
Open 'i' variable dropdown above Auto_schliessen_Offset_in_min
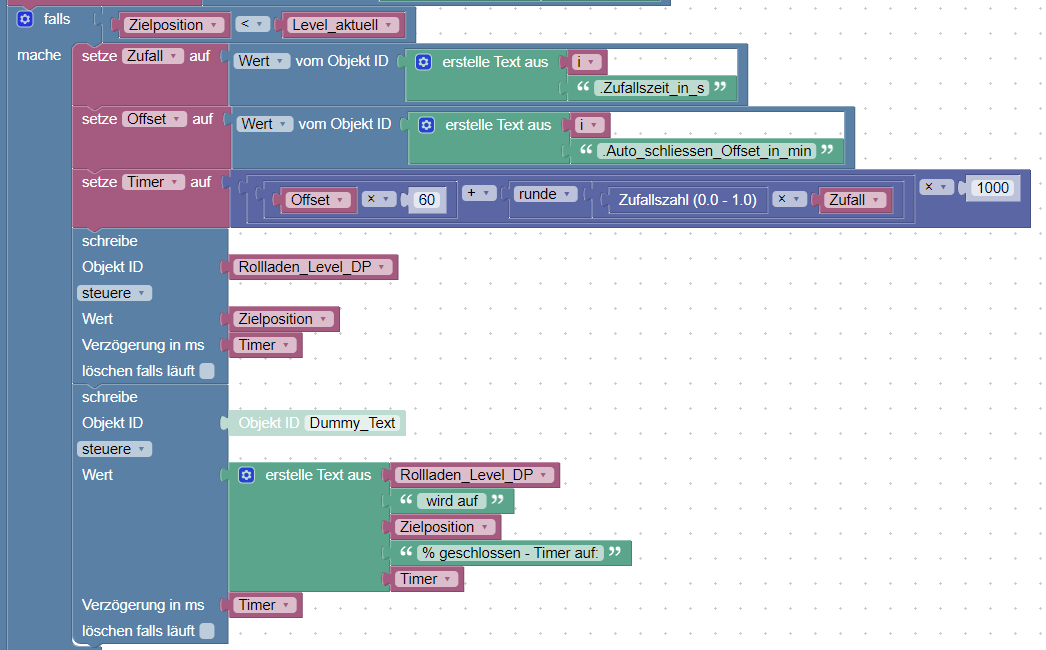[590, 125]
